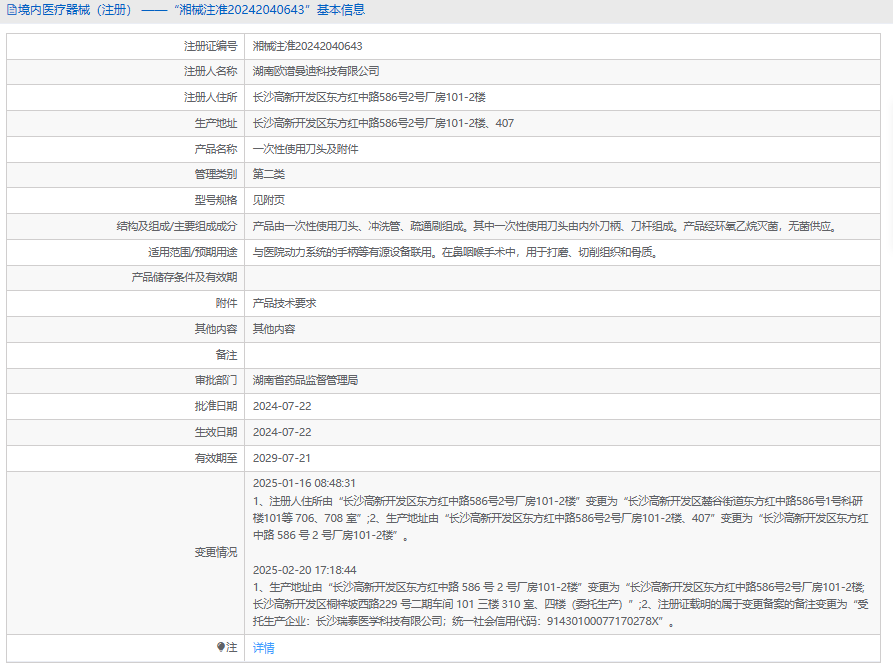Viewport: 893px width, 667px height.
Task: Click the 注册证编号 label cell
Action: 210,46
